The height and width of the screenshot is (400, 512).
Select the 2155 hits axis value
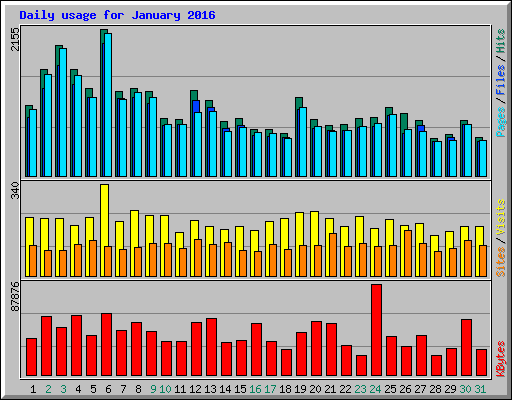click(16, 39)
